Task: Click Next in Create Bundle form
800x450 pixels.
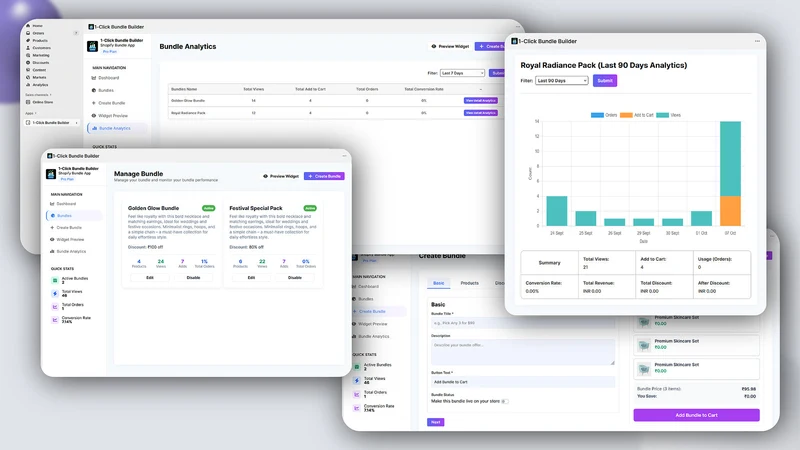Action: pyautogui.click(x=436, y=422)
